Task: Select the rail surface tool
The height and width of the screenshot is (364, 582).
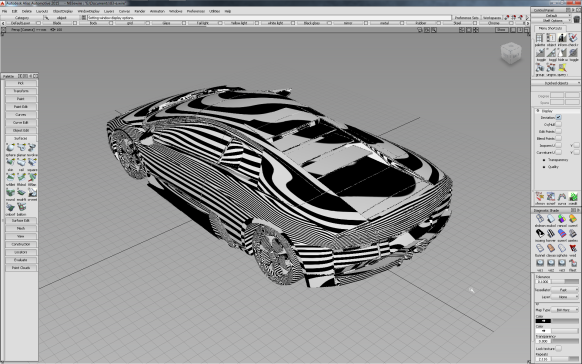Action: pyautogui.click(x=22, y=163)
